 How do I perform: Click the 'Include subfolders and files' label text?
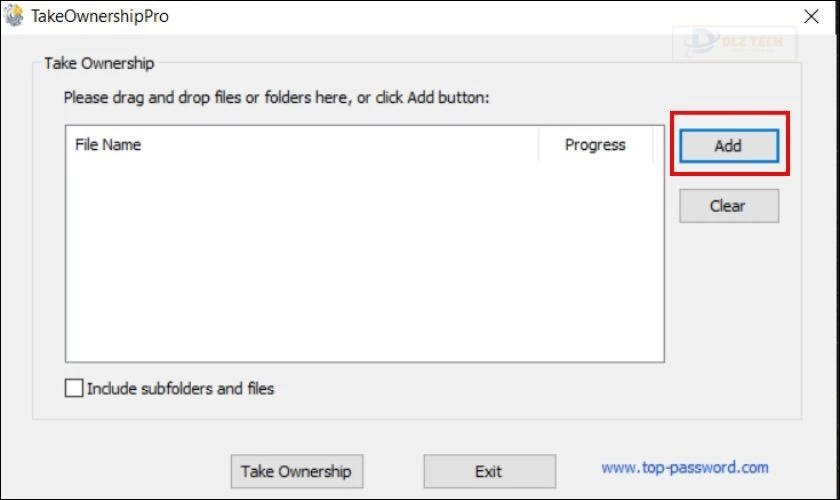pyautogui.click(x=181, y=388)
